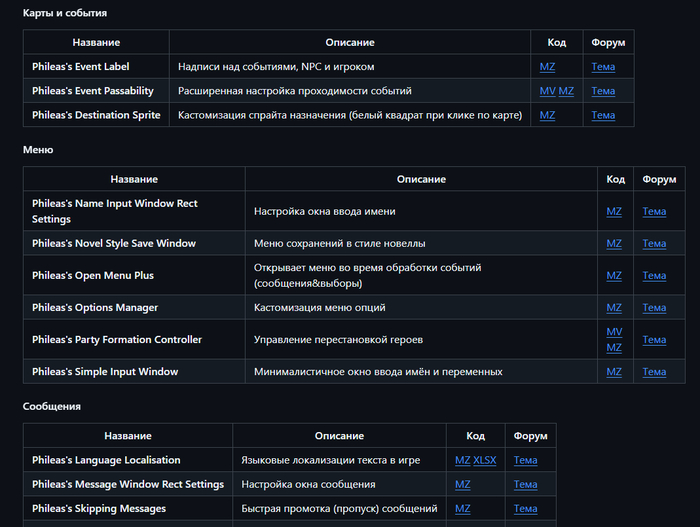Open MZ link for Phileas's Destination Sprite
The width and height of the screenshot is (700, 527).
pos(547,115)
